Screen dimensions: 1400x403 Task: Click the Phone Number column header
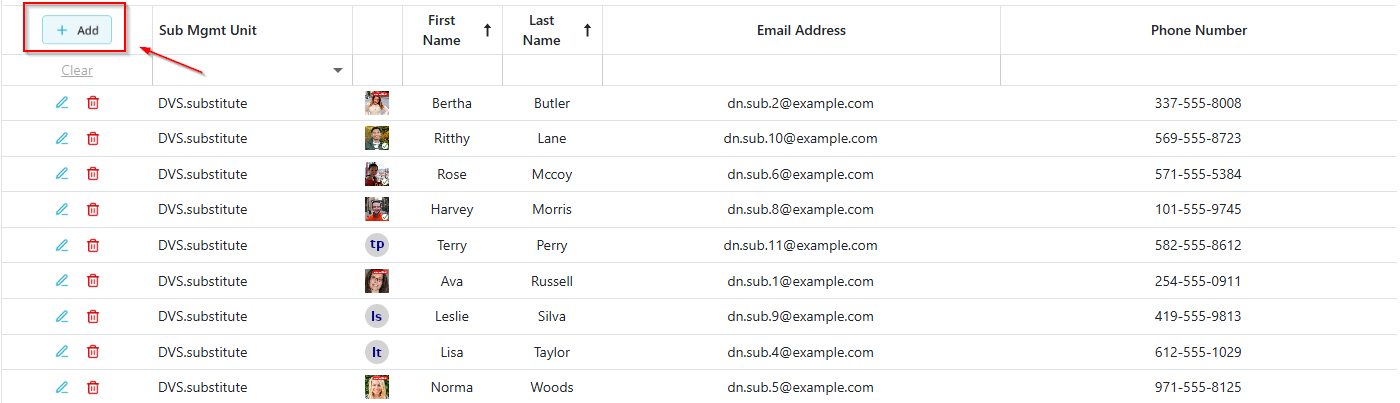pyautogui.click(x=1198, y=30)
